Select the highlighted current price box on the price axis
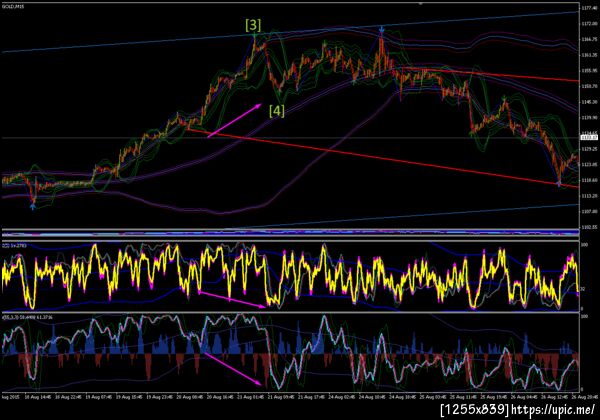 (x=589, y=137)
